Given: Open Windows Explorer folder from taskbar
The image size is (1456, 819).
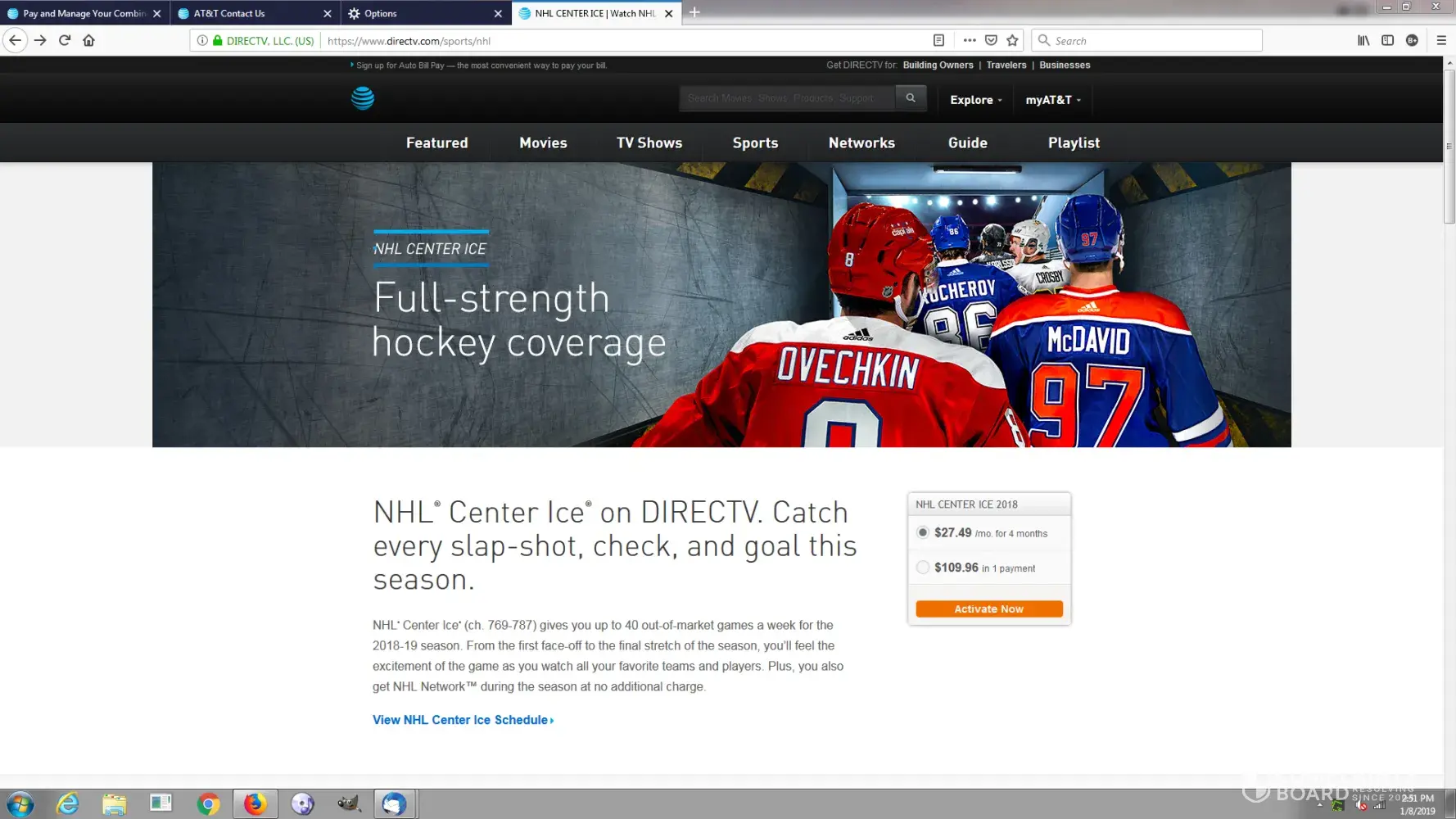Looking at the screenshot, I should 114,804.
